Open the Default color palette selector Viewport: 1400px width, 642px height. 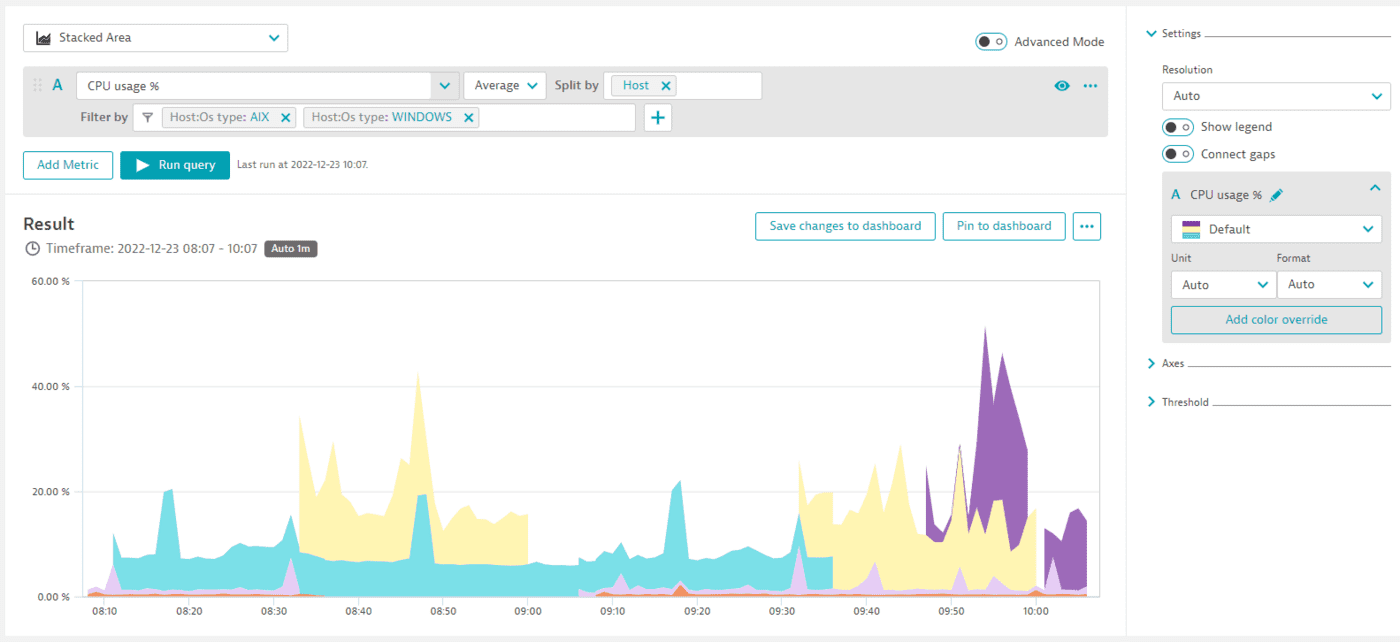[x=1276, y=229]
